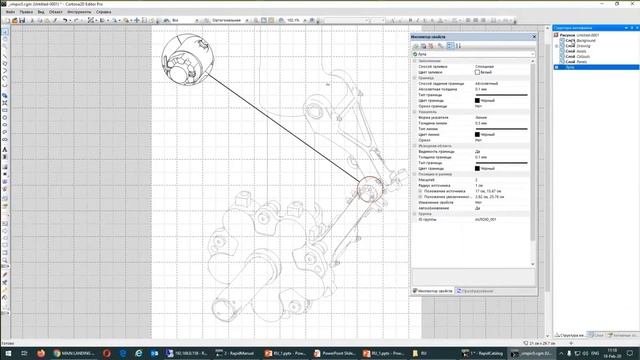Screen dimensions: 640x360
Task: Toggle Drawing layer checkbox
Action: (x=562, y=46)
